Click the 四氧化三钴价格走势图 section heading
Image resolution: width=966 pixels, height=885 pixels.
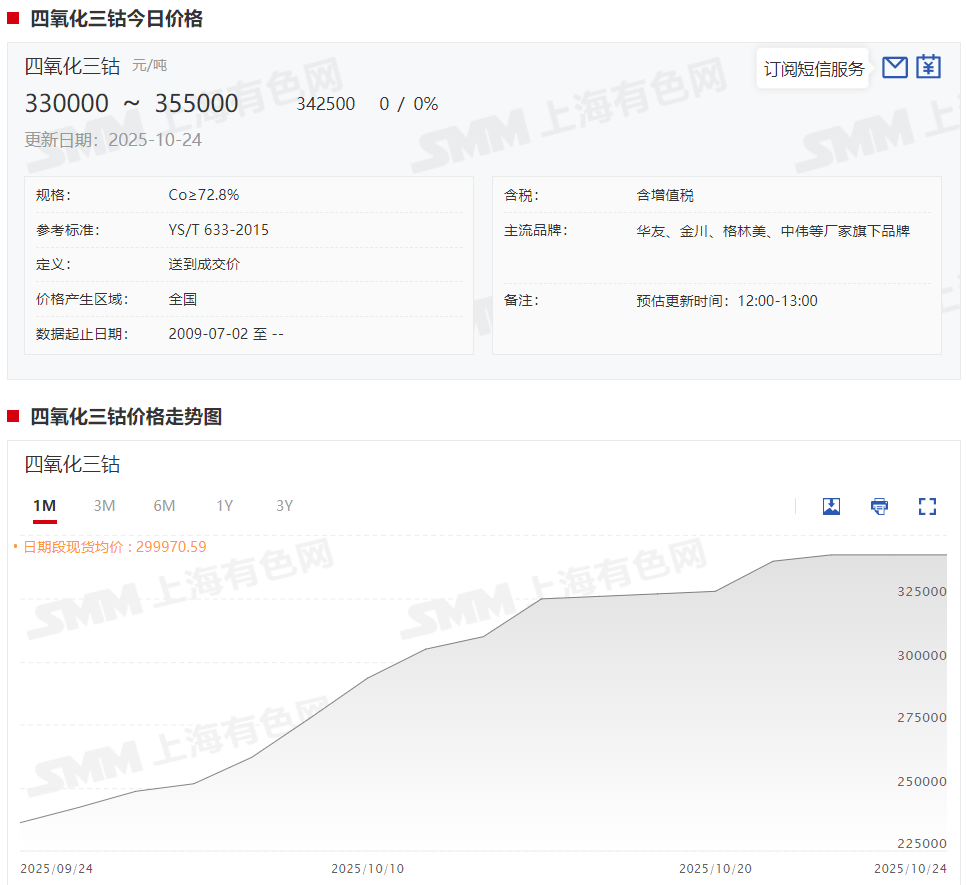tap(126, 417)
